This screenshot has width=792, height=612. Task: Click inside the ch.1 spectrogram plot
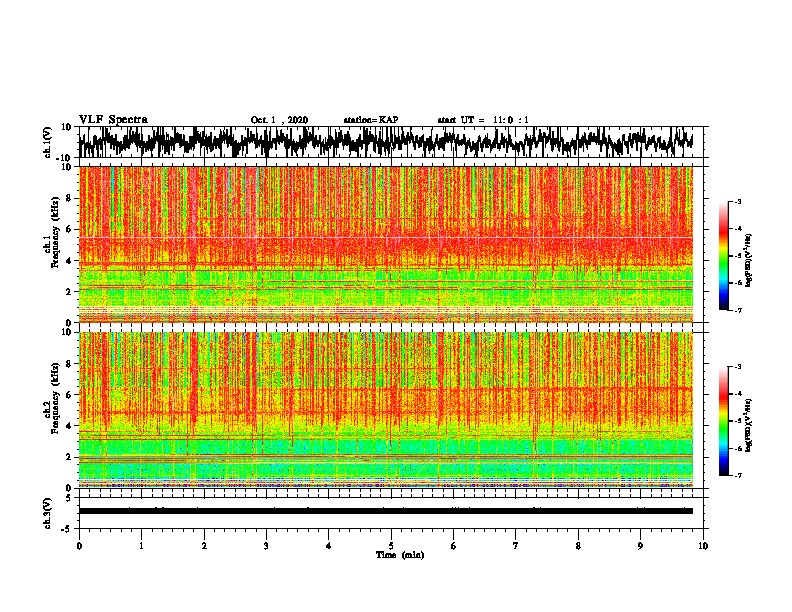coord(386,244)
